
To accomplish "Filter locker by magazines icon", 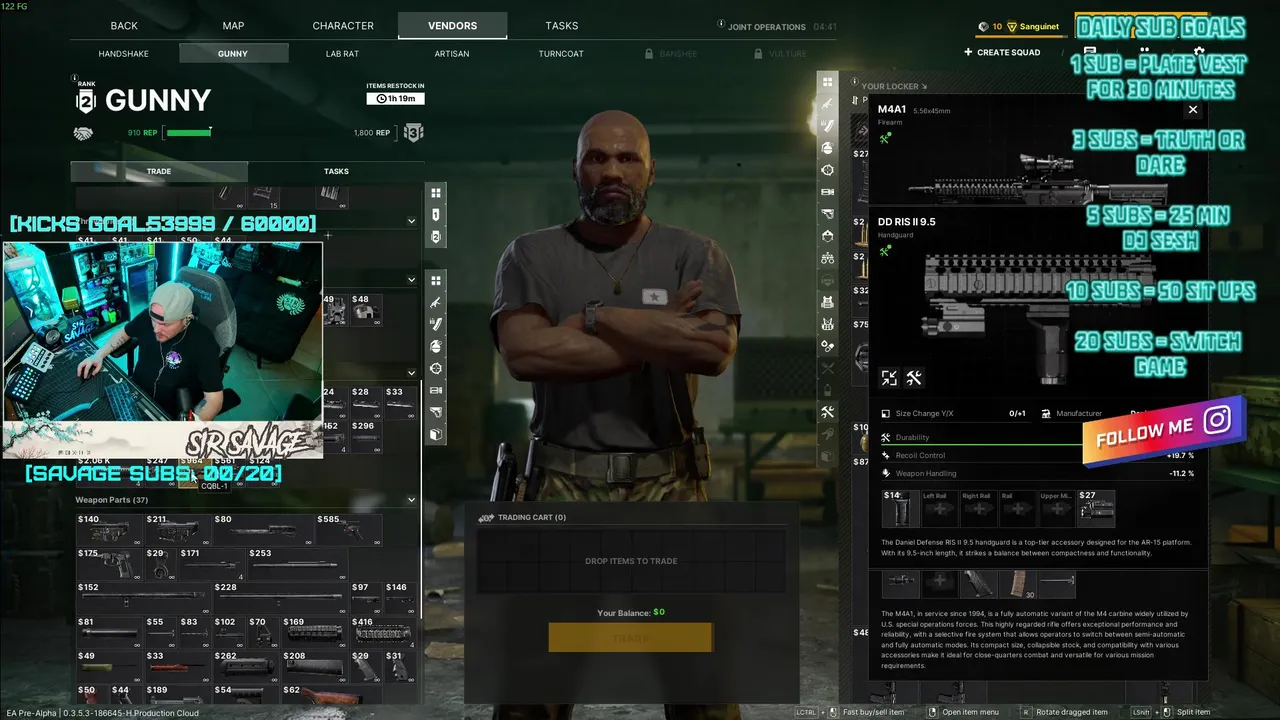I will click(x=827, y=192).
